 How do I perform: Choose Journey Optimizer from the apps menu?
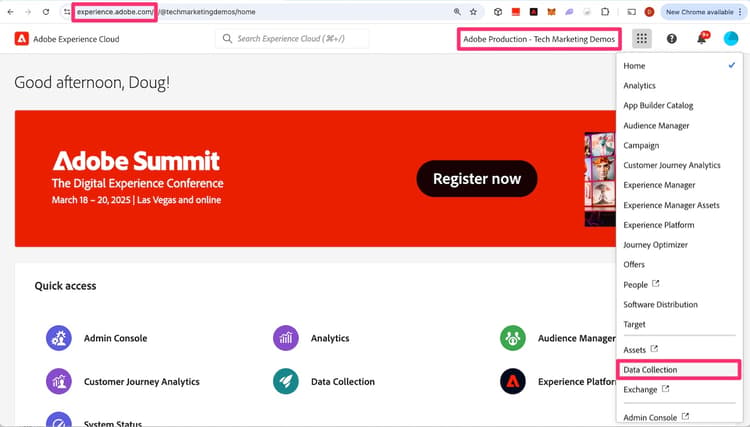(x=655, y=245)
